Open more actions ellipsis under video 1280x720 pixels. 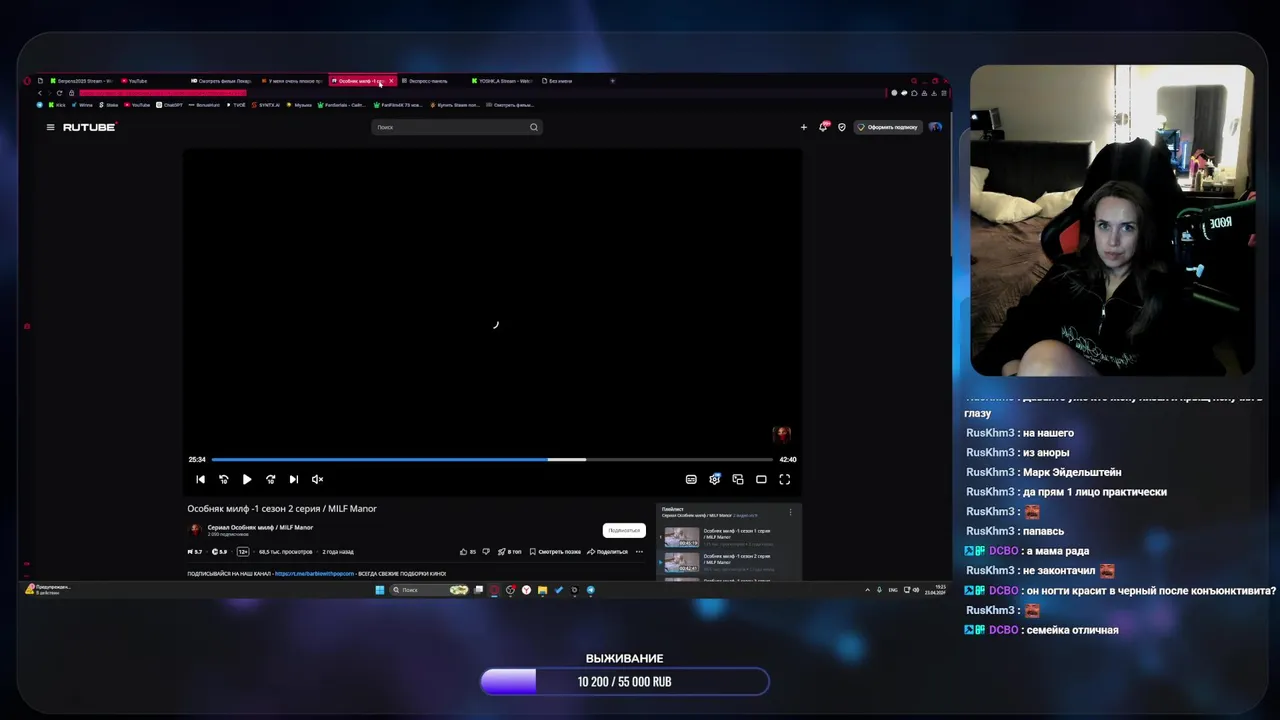639,551
